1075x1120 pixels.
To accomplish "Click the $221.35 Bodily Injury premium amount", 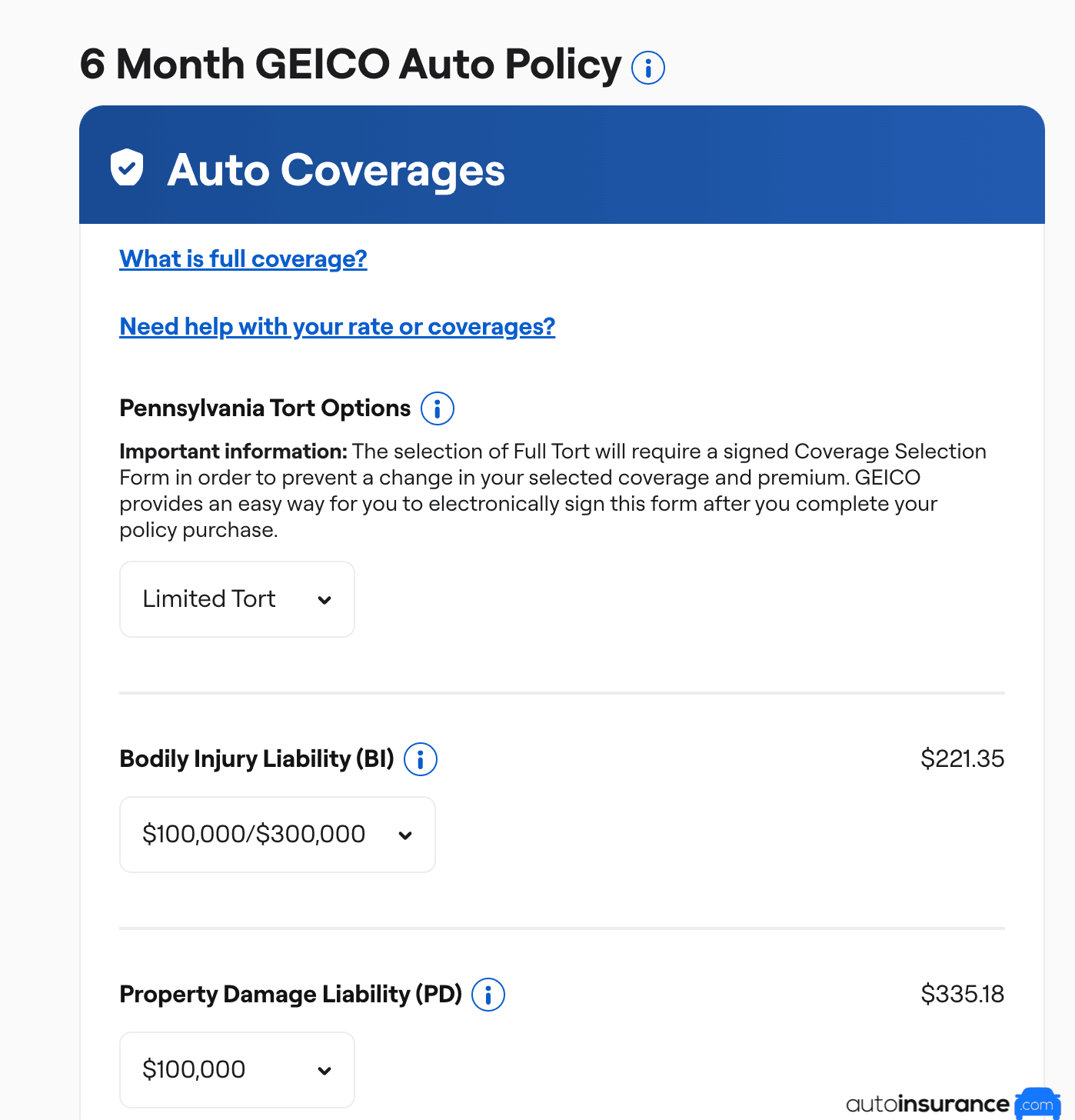I will point(962,758).
